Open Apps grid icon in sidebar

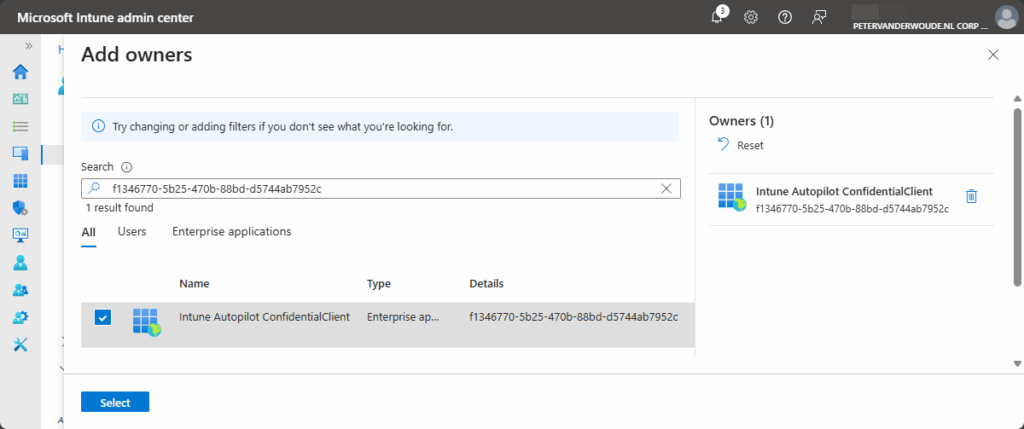[x=20, y=181]
